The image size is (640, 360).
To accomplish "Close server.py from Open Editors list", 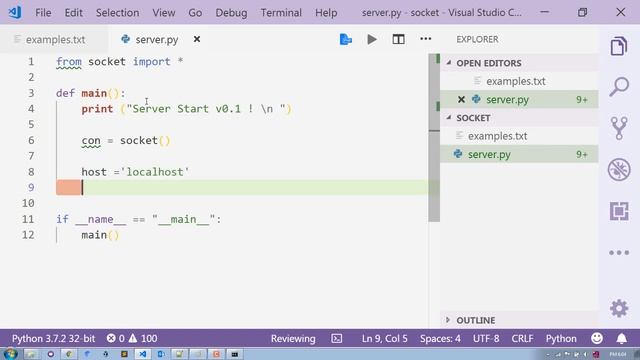I will point(461,100).
